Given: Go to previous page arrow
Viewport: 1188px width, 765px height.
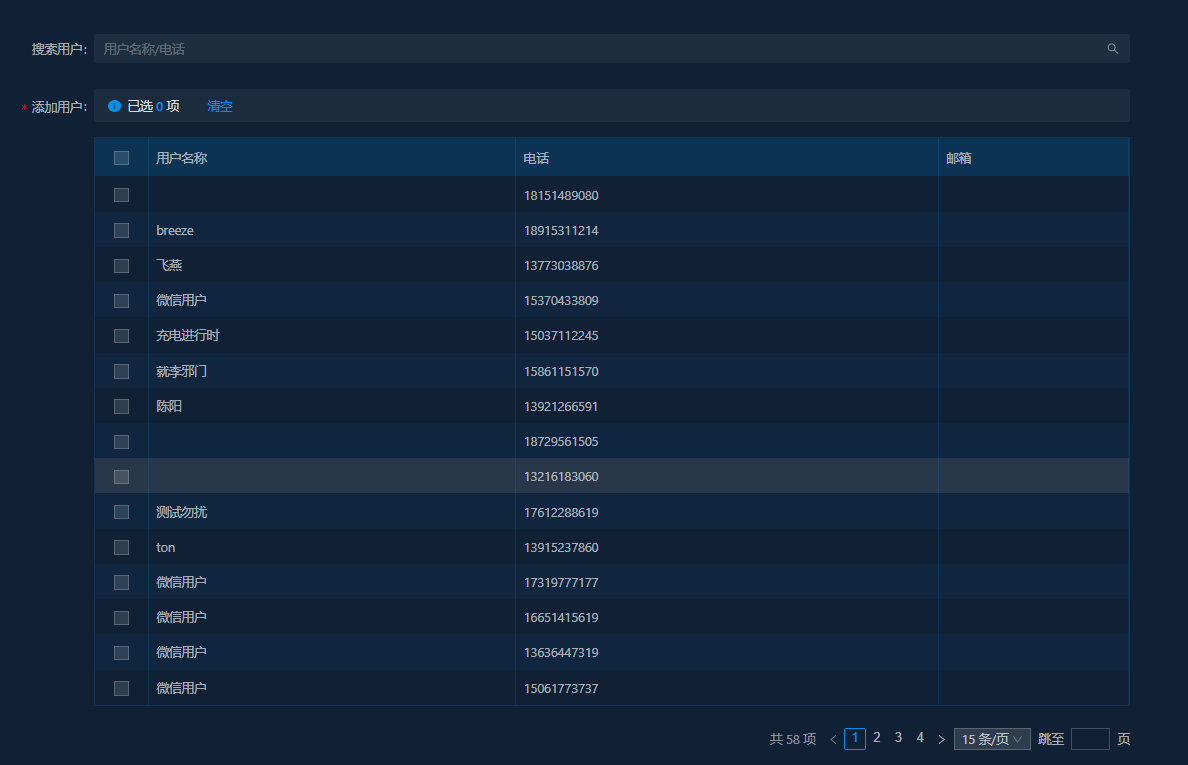Looking at the screenshot, I should click(x=833, y=740).
